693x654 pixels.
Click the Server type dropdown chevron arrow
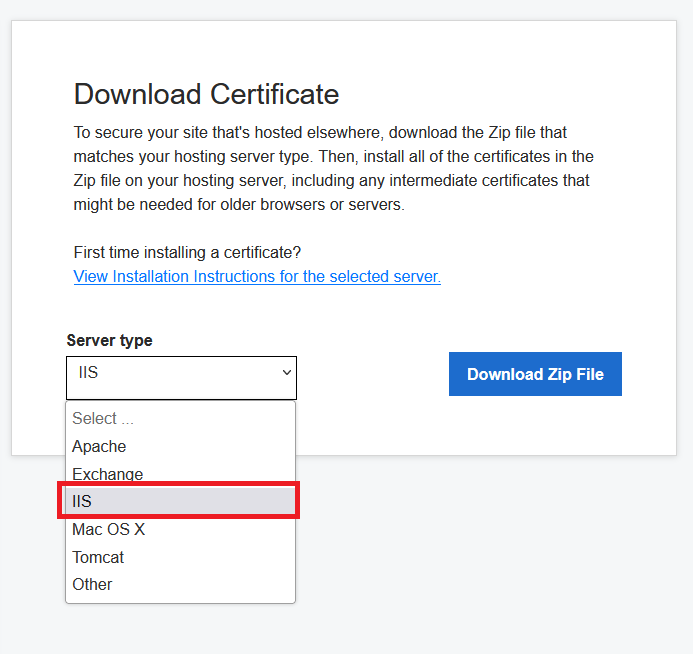coord(287,372)
